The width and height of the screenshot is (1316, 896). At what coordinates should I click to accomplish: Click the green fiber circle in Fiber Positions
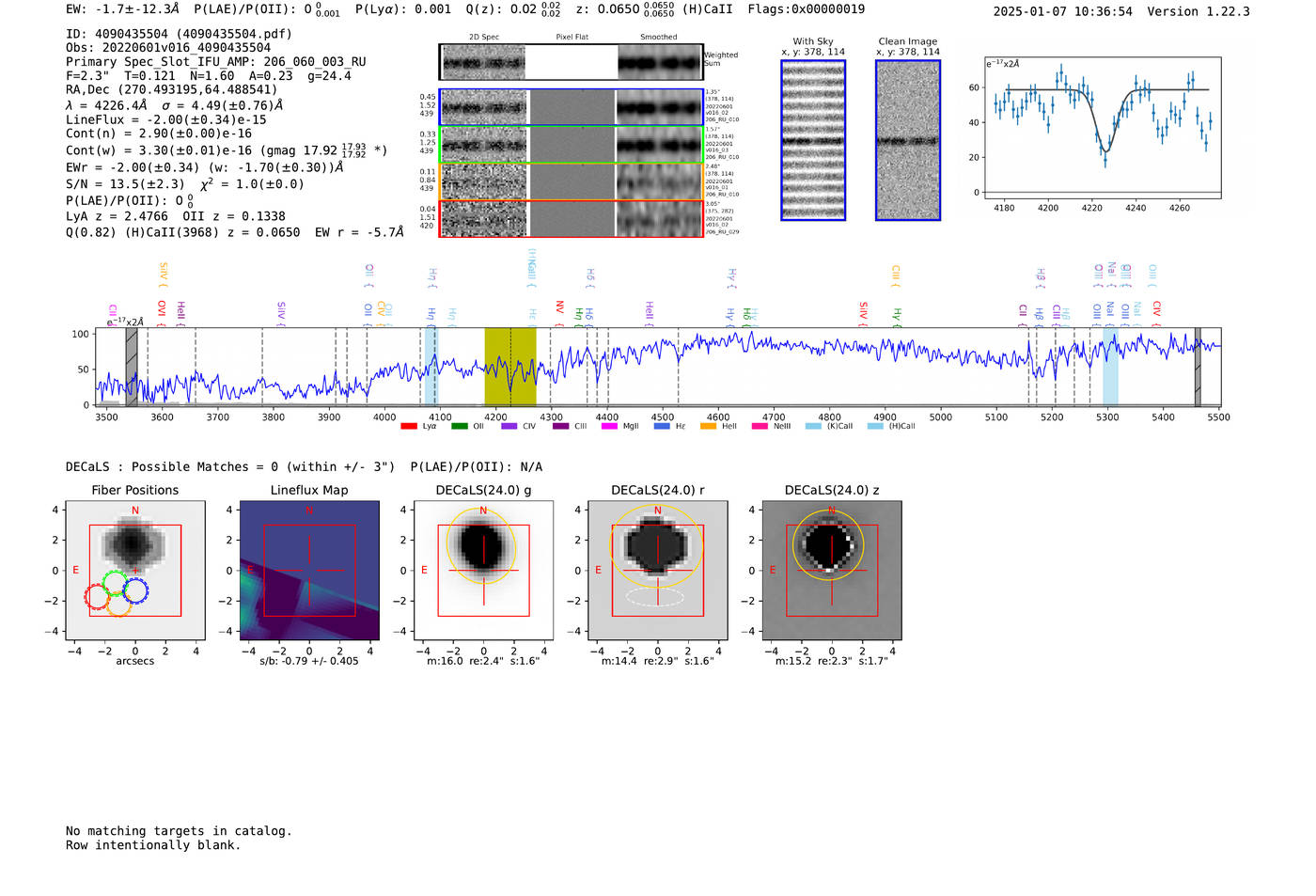pyautogui.click(x=115, y=583)
